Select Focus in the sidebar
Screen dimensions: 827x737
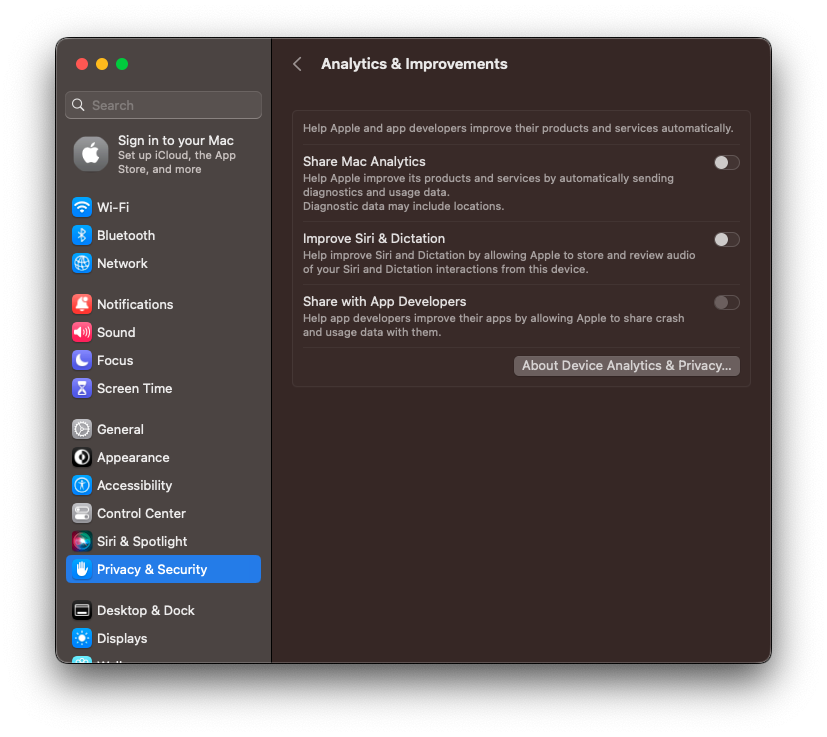[115, 360]
